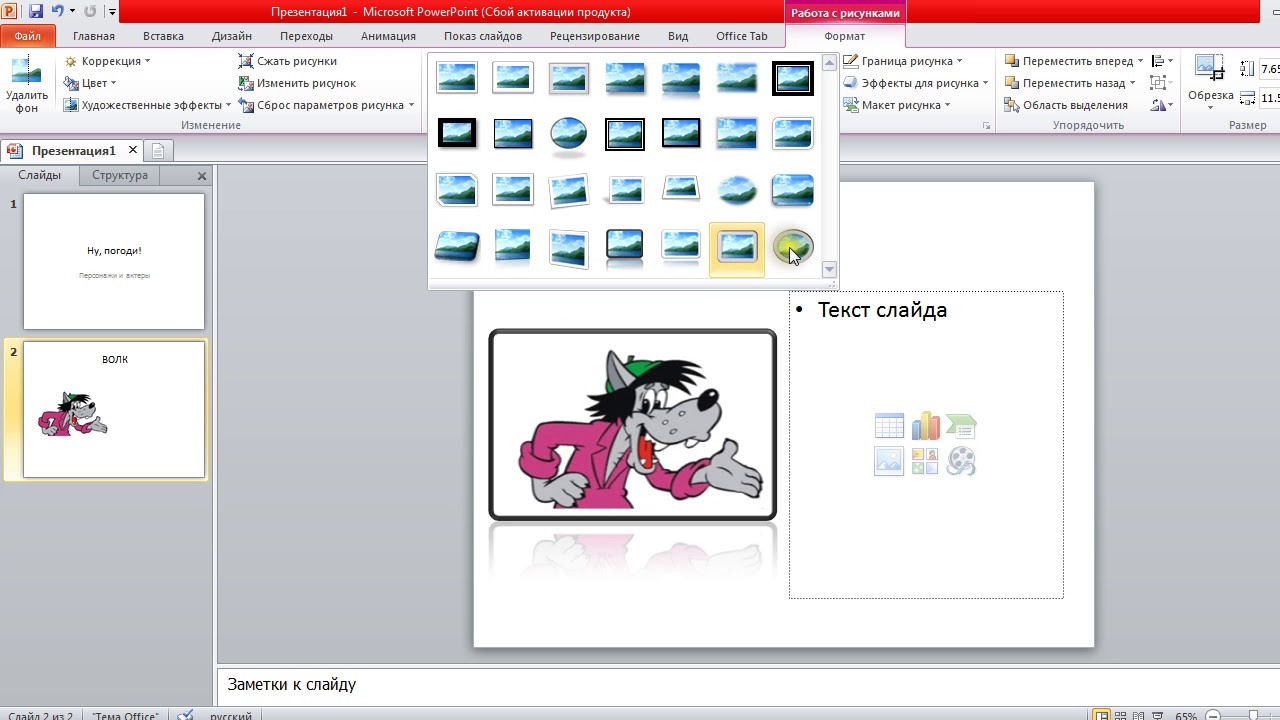Click new document tab icon
Screen dimensions: 1280x720
[158, 151]
